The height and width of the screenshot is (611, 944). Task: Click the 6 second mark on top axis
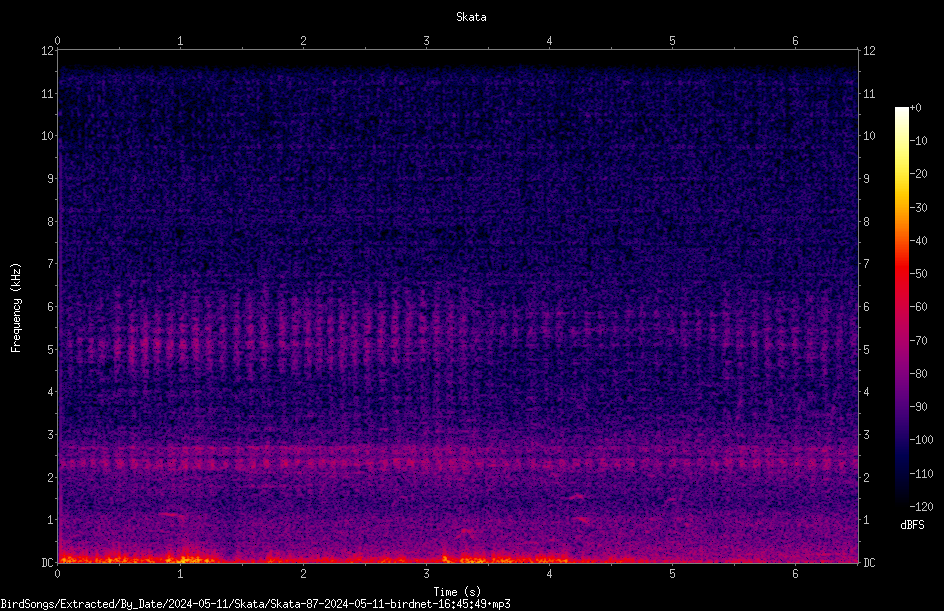pos(795,41)
